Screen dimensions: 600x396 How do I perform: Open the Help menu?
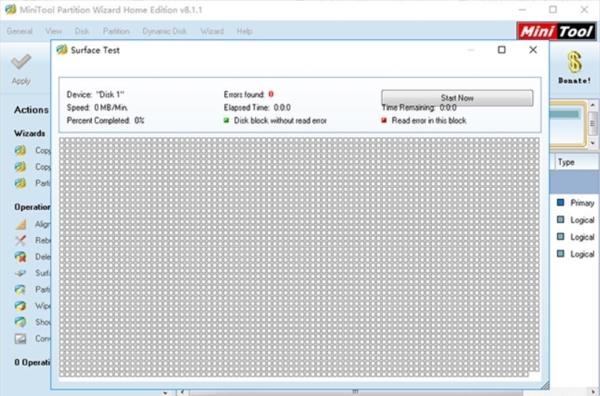pos(244,31)
